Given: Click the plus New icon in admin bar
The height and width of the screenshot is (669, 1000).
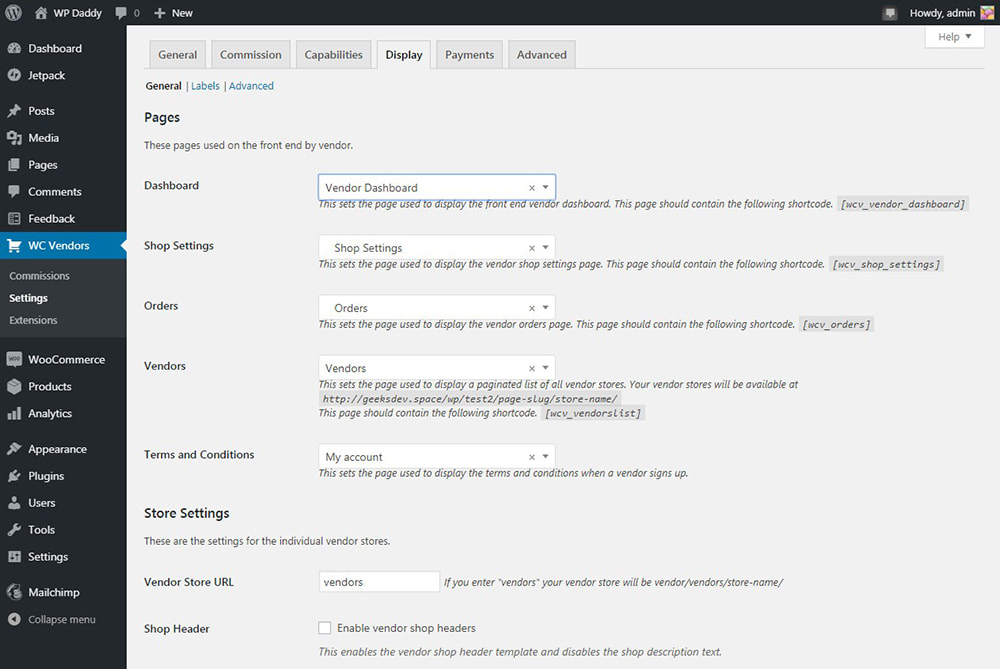Looking at the screenshot, I should tap(159, 13).
